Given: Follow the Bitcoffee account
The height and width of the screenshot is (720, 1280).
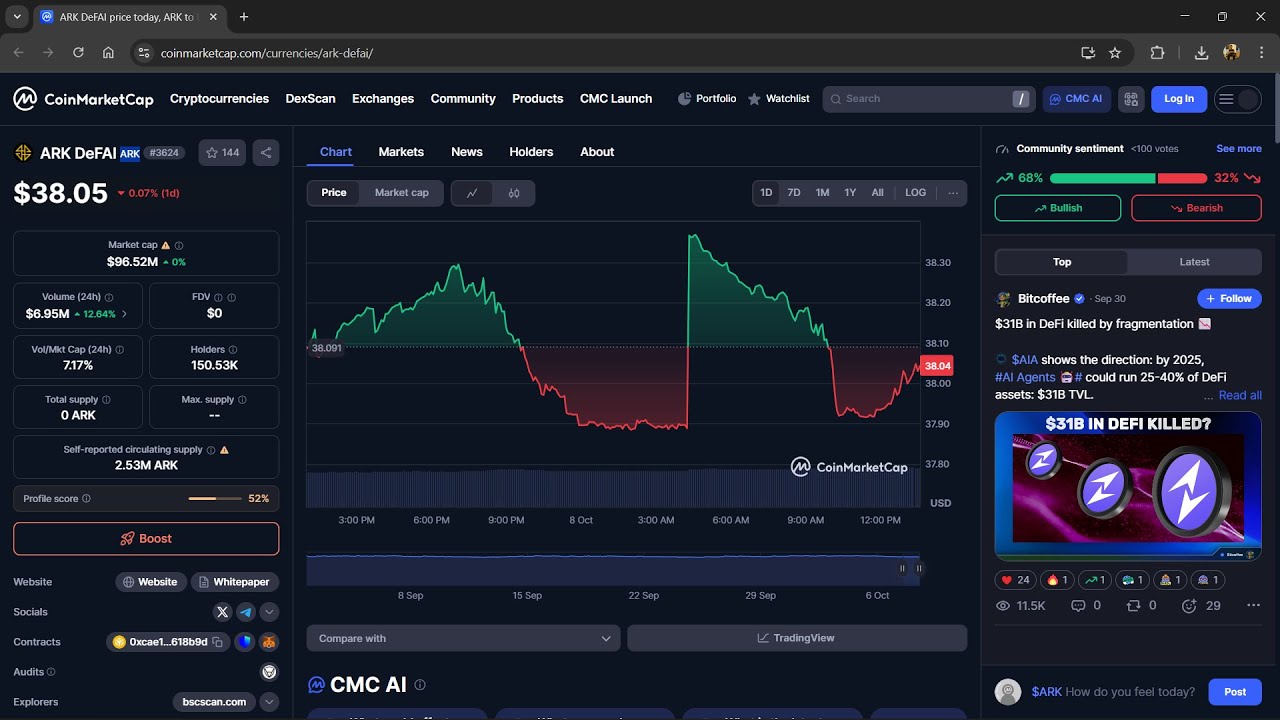Looking at the screenshot, I should pyautogui.click(x=1229, y=299).
